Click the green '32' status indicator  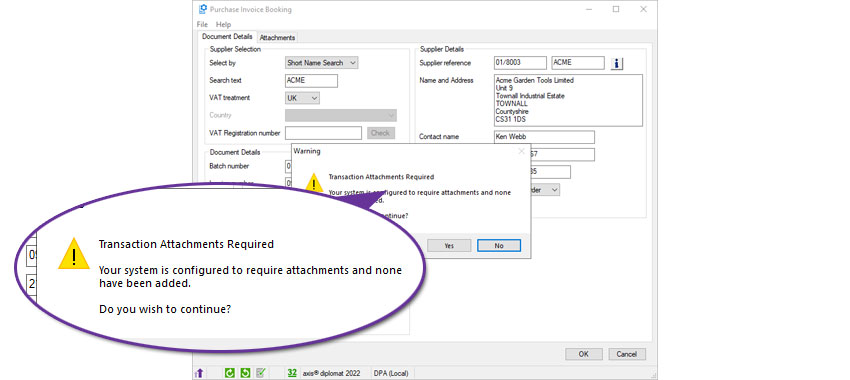pyautogui.click(x=292, y=372)
